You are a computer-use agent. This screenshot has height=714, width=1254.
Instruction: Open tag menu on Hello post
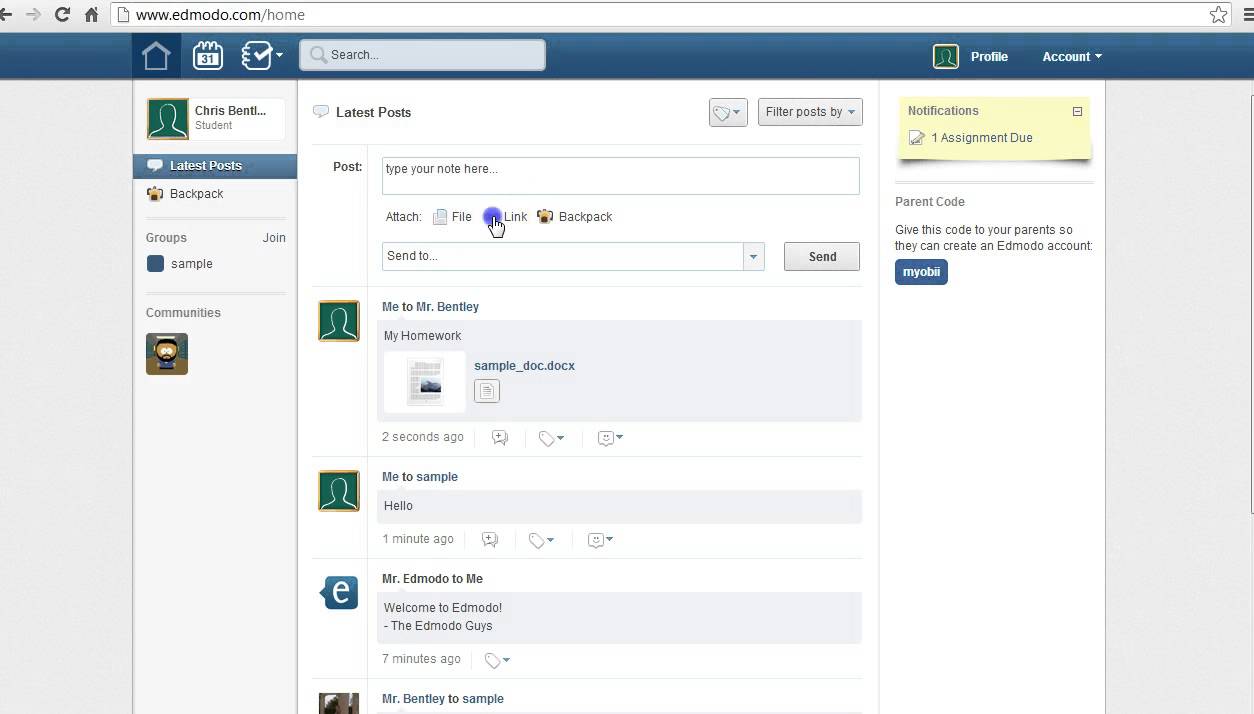[541, 540]
